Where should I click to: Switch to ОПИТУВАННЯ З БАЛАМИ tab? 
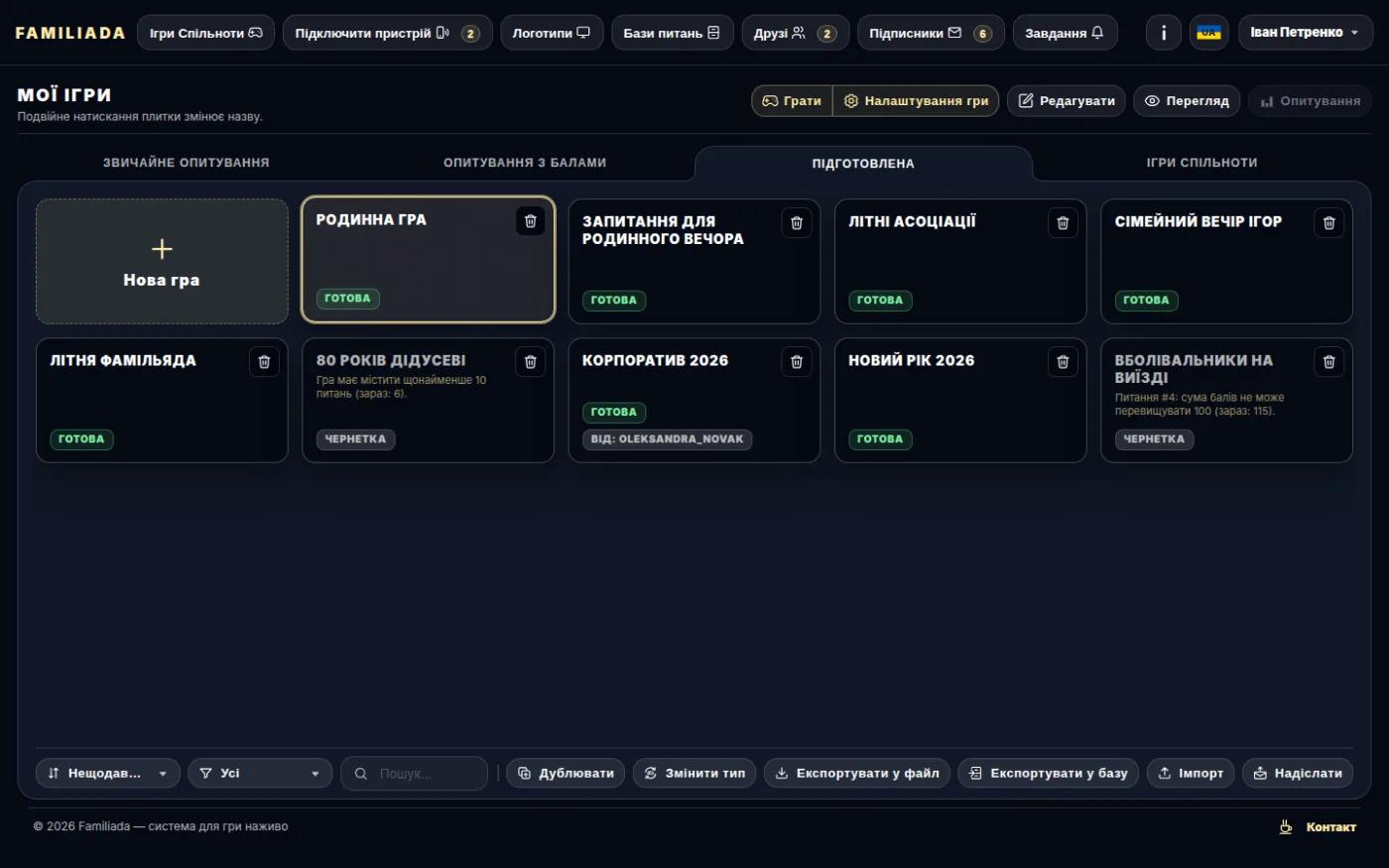point(525,163)
